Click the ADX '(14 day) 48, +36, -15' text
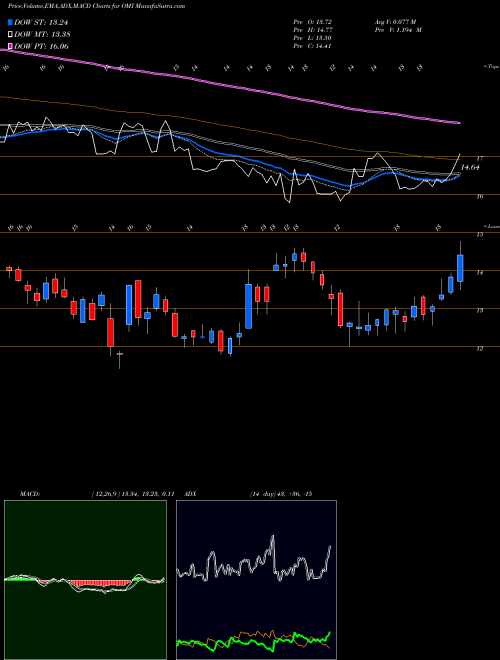The width and height of the screenshot is (500, 660). [280, 494]
